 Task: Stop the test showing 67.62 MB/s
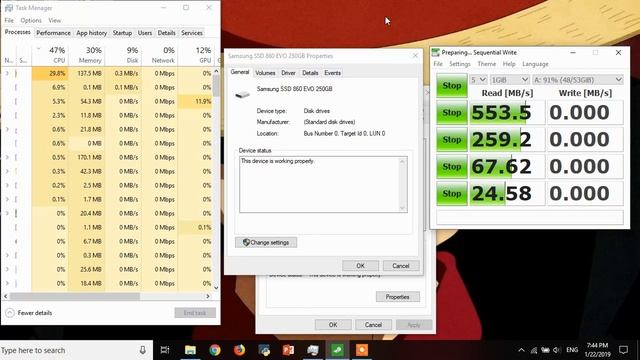452,167
